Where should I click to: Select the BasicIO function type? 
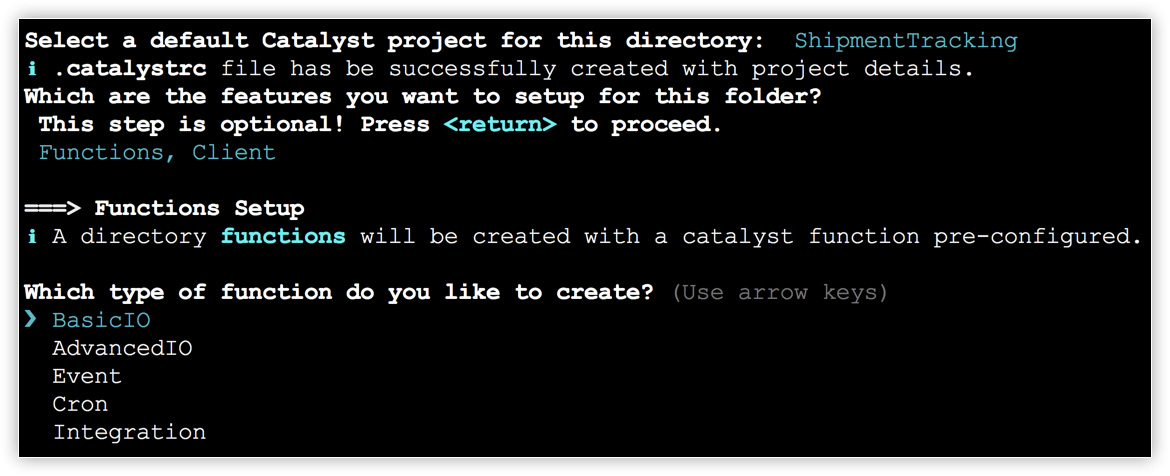point(101,321)
